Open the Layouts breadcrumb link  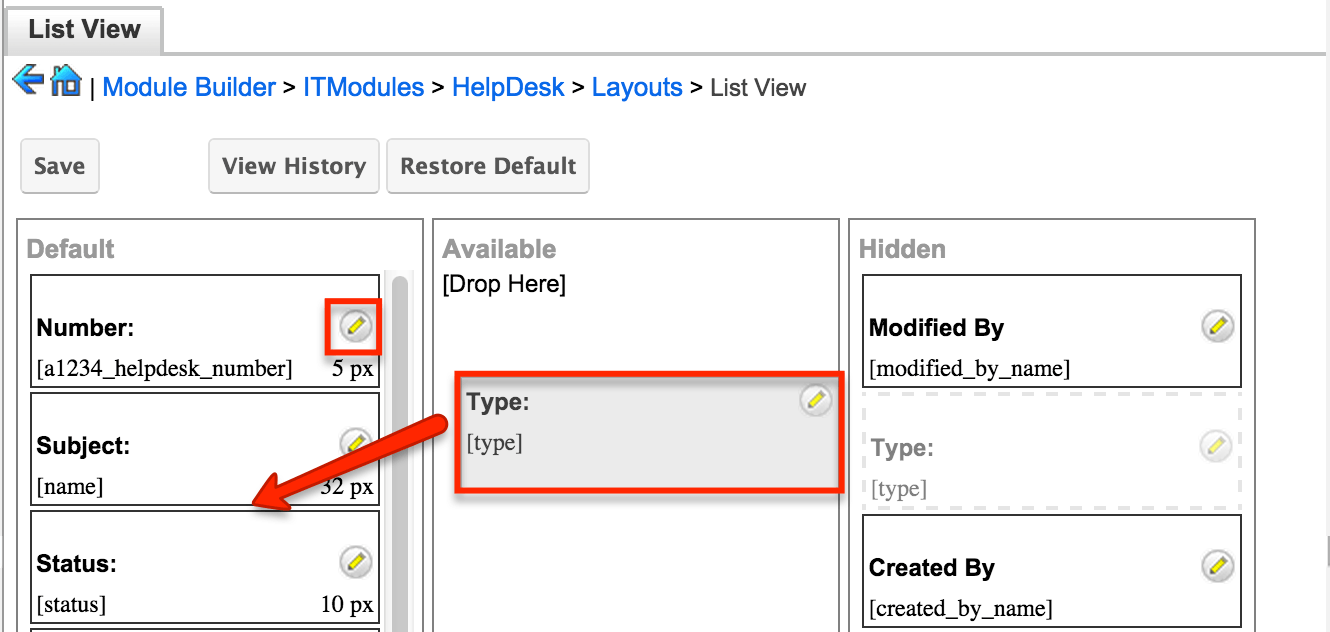click(637, 87)
